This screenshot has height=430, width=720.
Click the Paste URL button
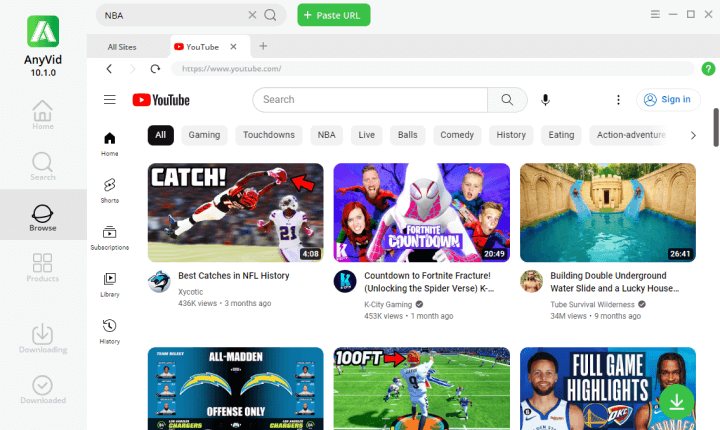pyautogui.click(x=334, y=15)
